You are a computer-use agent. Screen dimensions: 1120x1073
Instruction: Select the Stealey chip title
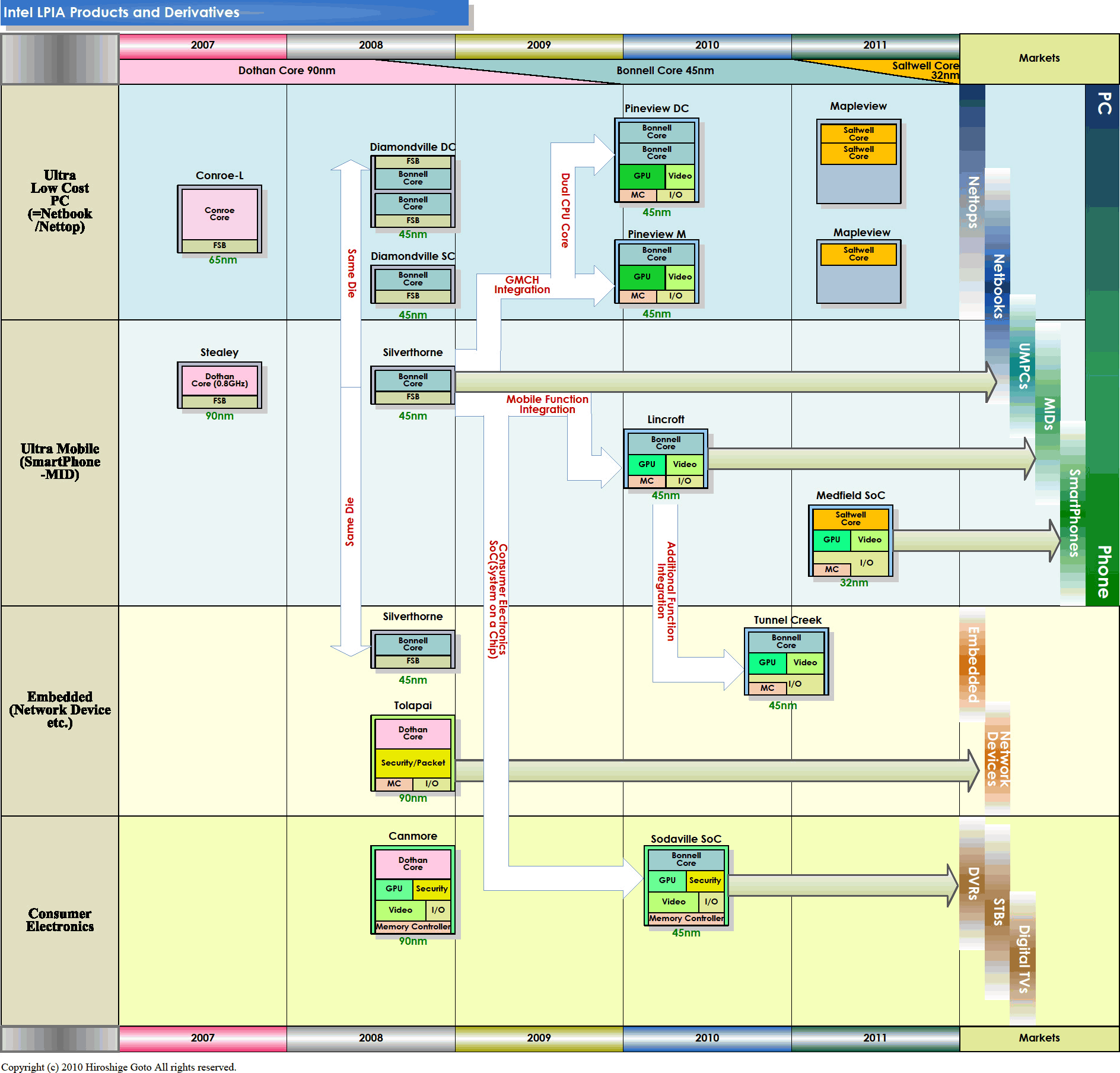pyautogui.click(x=219, y=353)
